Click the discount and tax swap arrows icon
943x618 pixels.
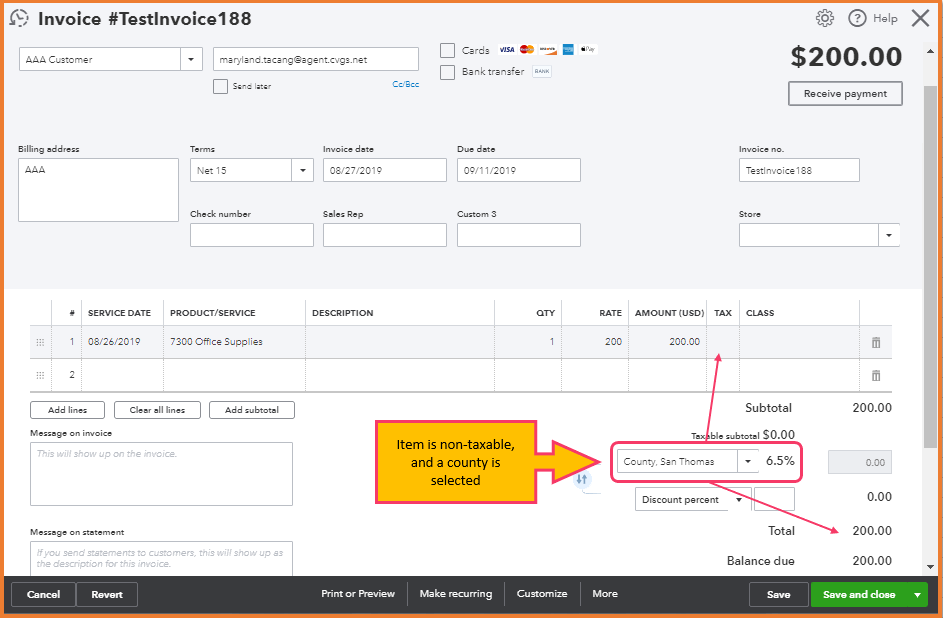tap(582, 479)
